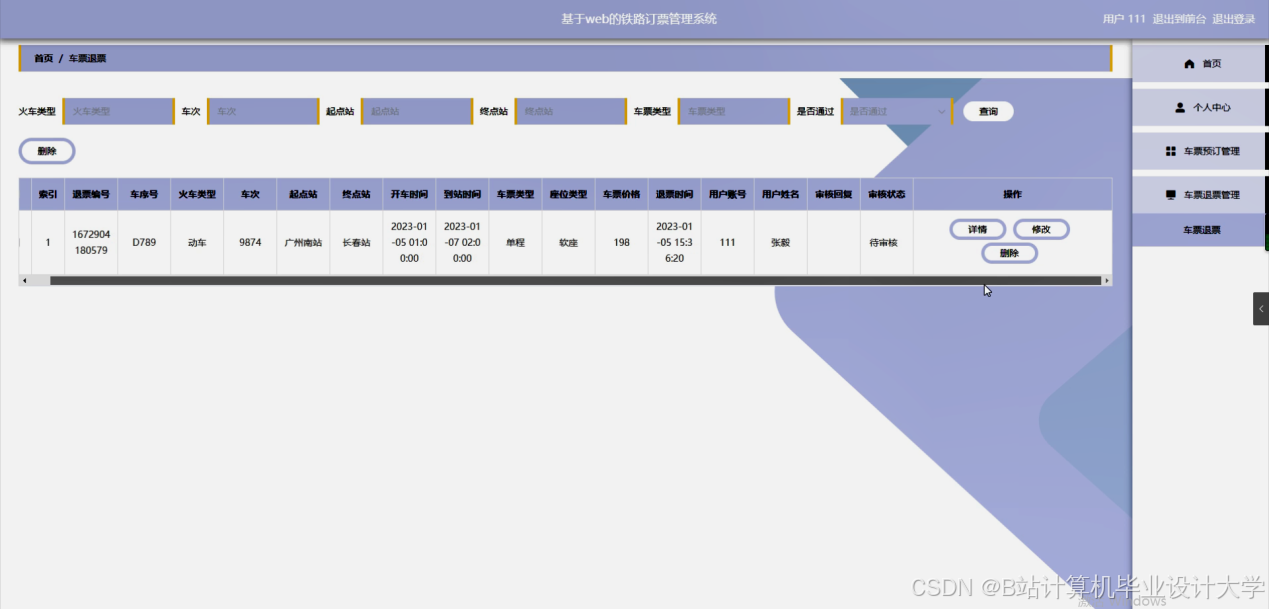
Task: Click the person icon for 个人中心
Action: 1180,107
